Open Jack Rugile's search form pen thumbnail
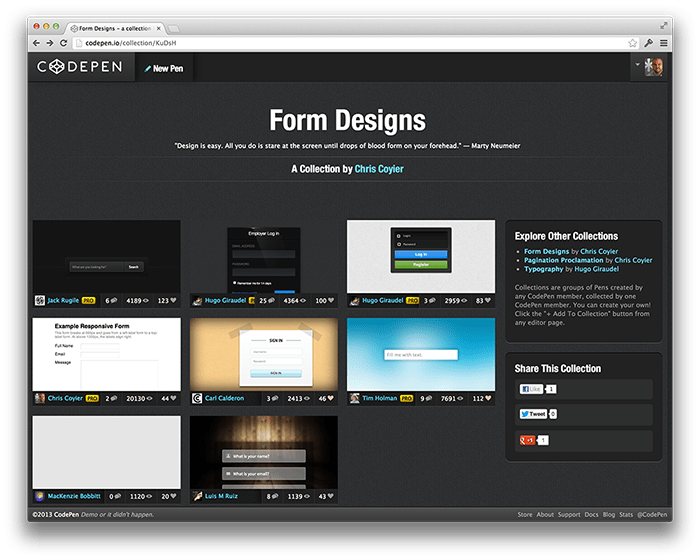Screen dimensions: 700x560 [107, 257]
